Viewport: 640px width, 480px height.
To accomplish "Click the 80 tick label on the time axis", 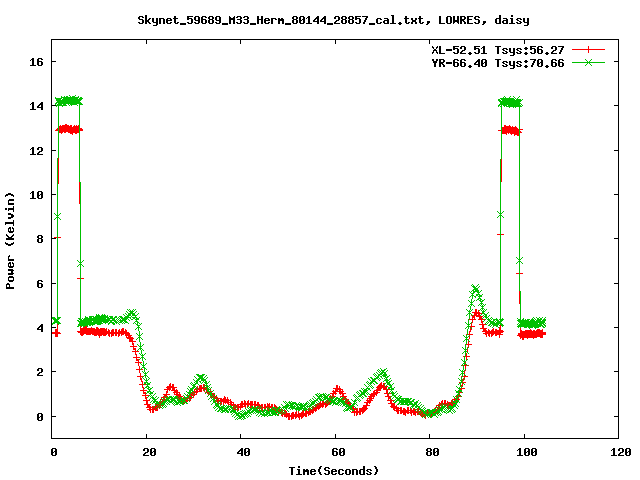I will 430,452.
